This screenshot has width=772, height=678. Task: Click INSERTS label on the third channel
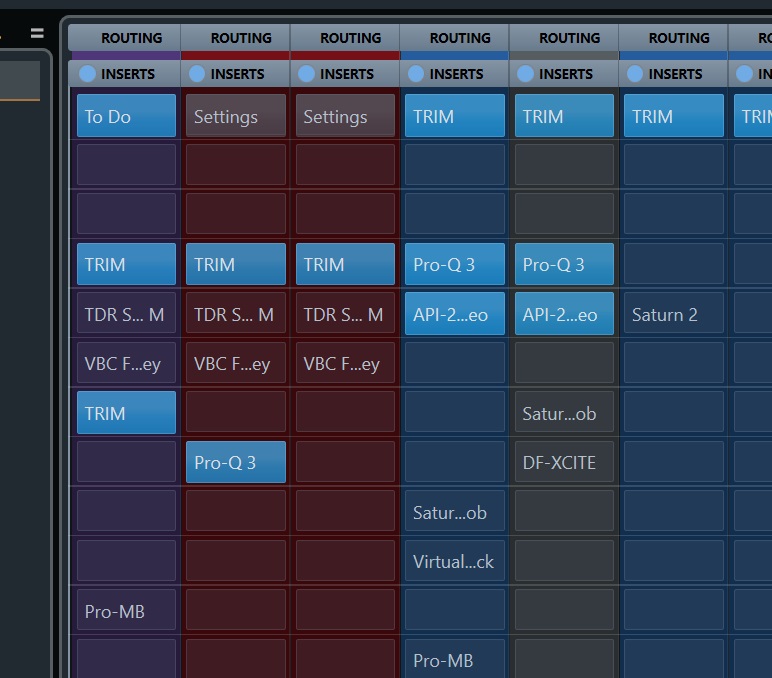pyautogui.click(x=347, y=74)
